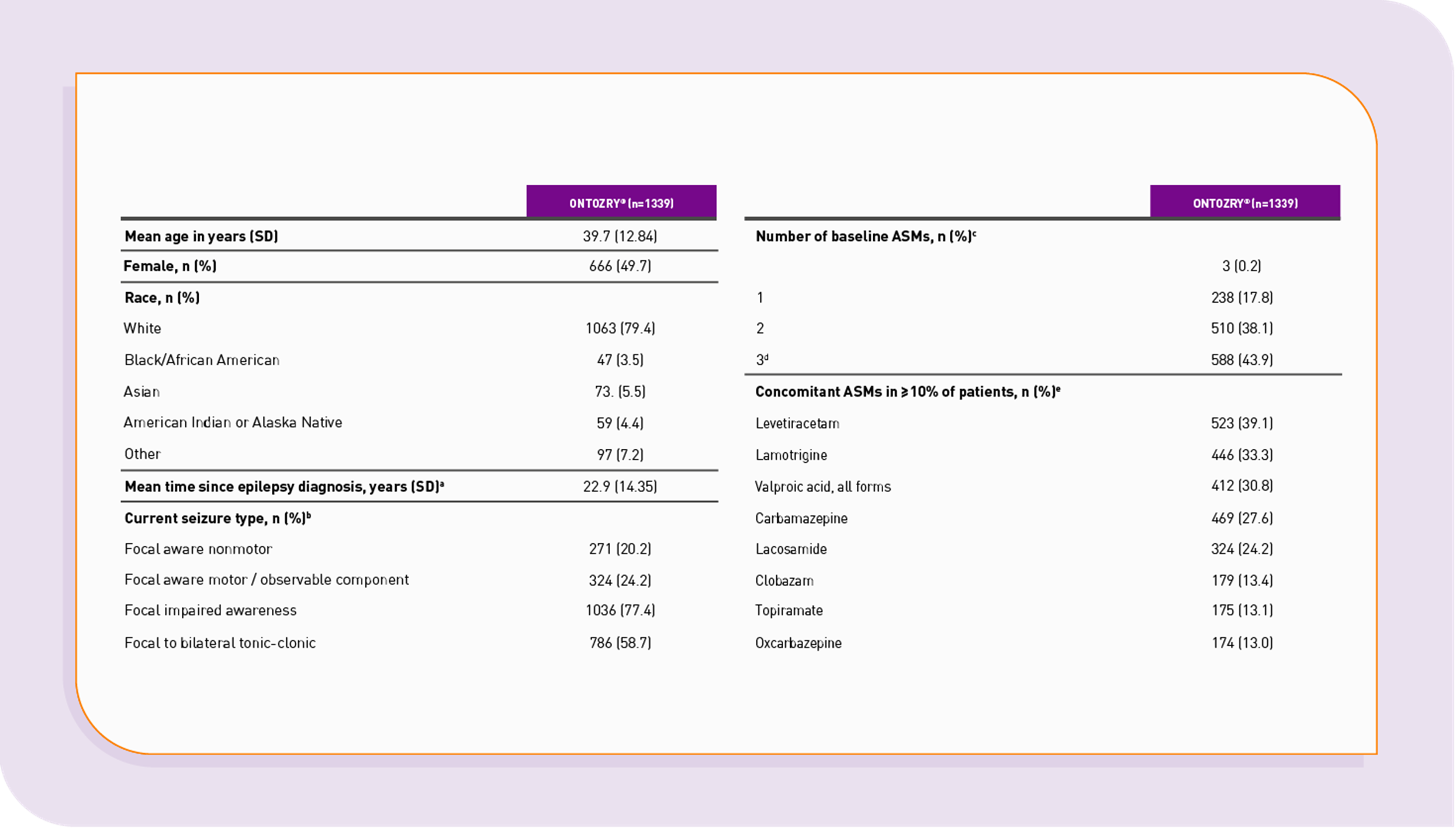Select the 'Female, n (%)' row label
The width and height of the screenshot is (1456, 828).
click(x=170, y=266)
